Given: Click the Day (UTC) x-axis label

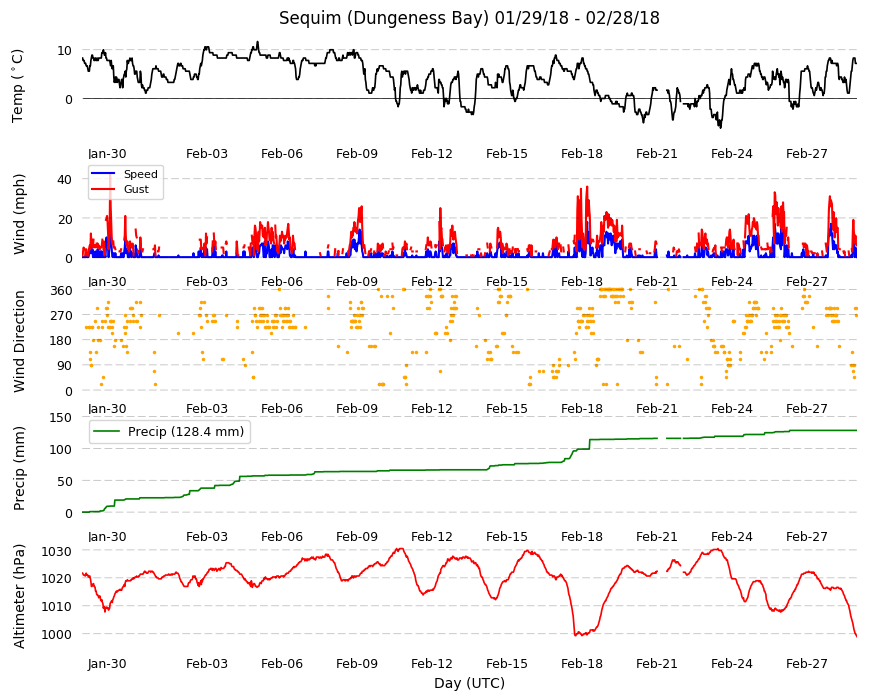Looking at the screenshot, I should point(469,683).
